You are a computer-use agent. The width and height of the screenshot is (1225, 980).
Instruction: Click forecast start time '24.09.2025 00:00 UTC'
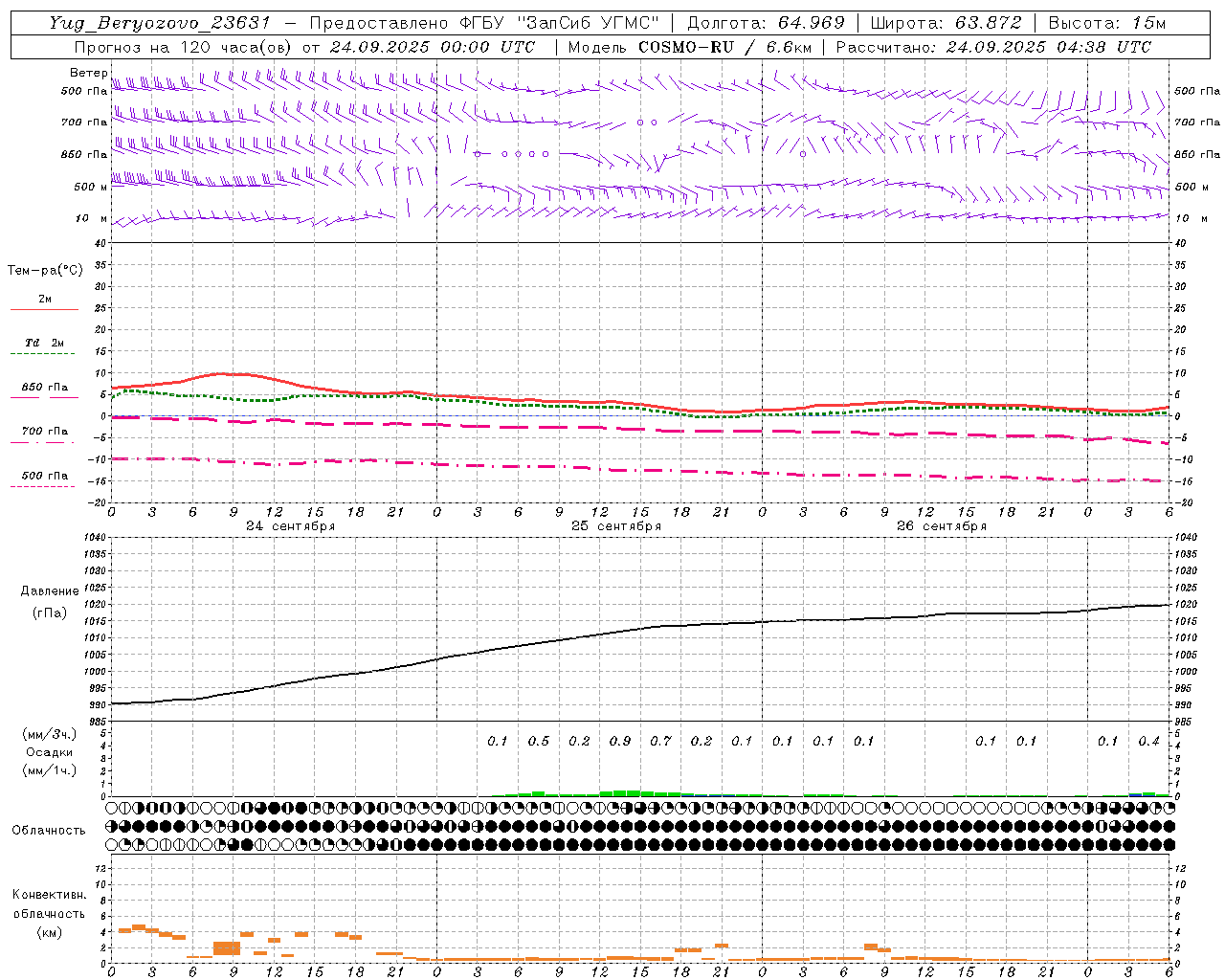coord(433,47)
